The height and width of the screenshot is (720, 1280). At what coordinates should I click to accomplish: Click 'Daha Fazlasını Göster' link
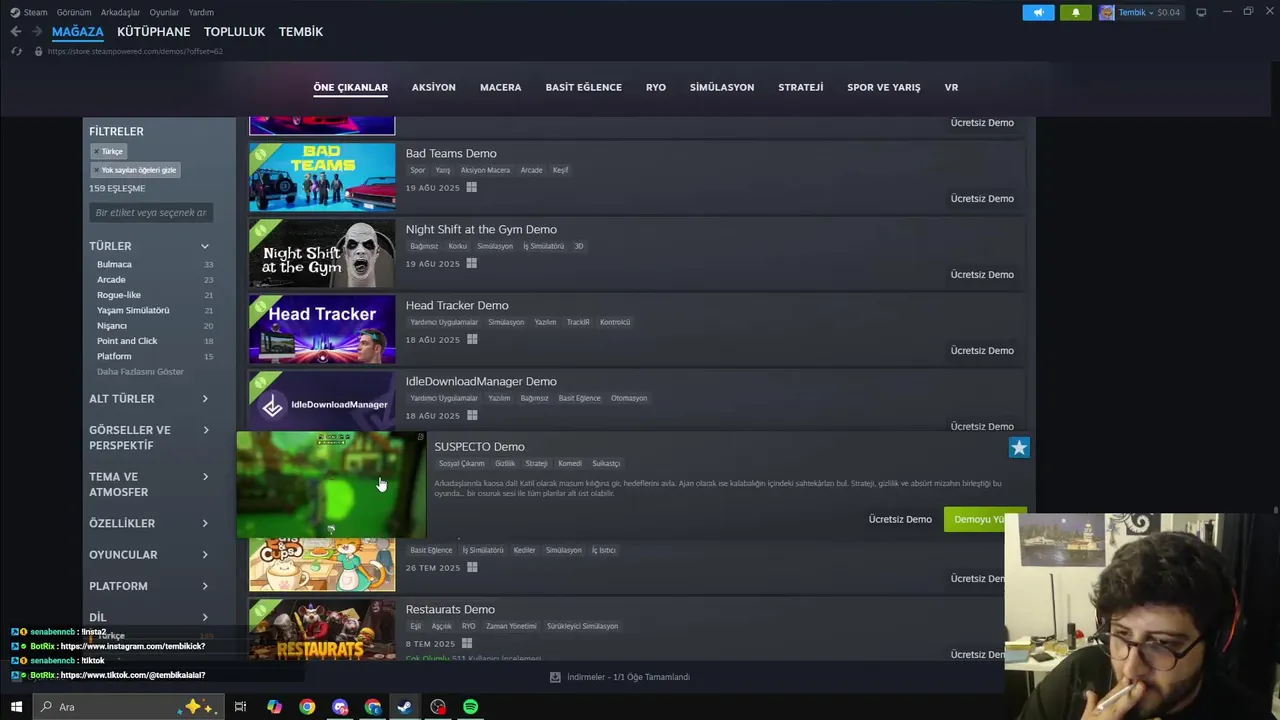(140, 371)
